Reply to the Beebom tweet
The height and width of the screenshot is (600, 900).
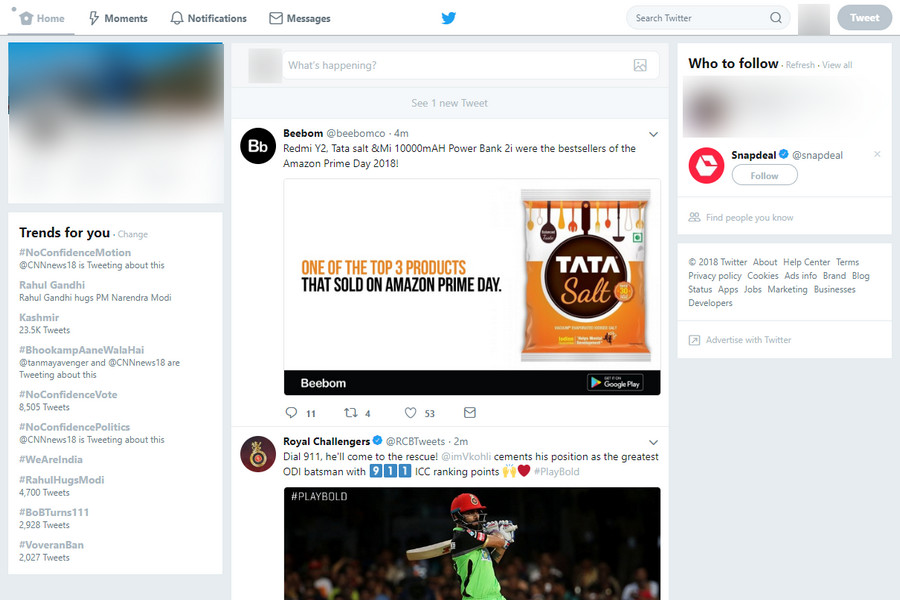292,412
